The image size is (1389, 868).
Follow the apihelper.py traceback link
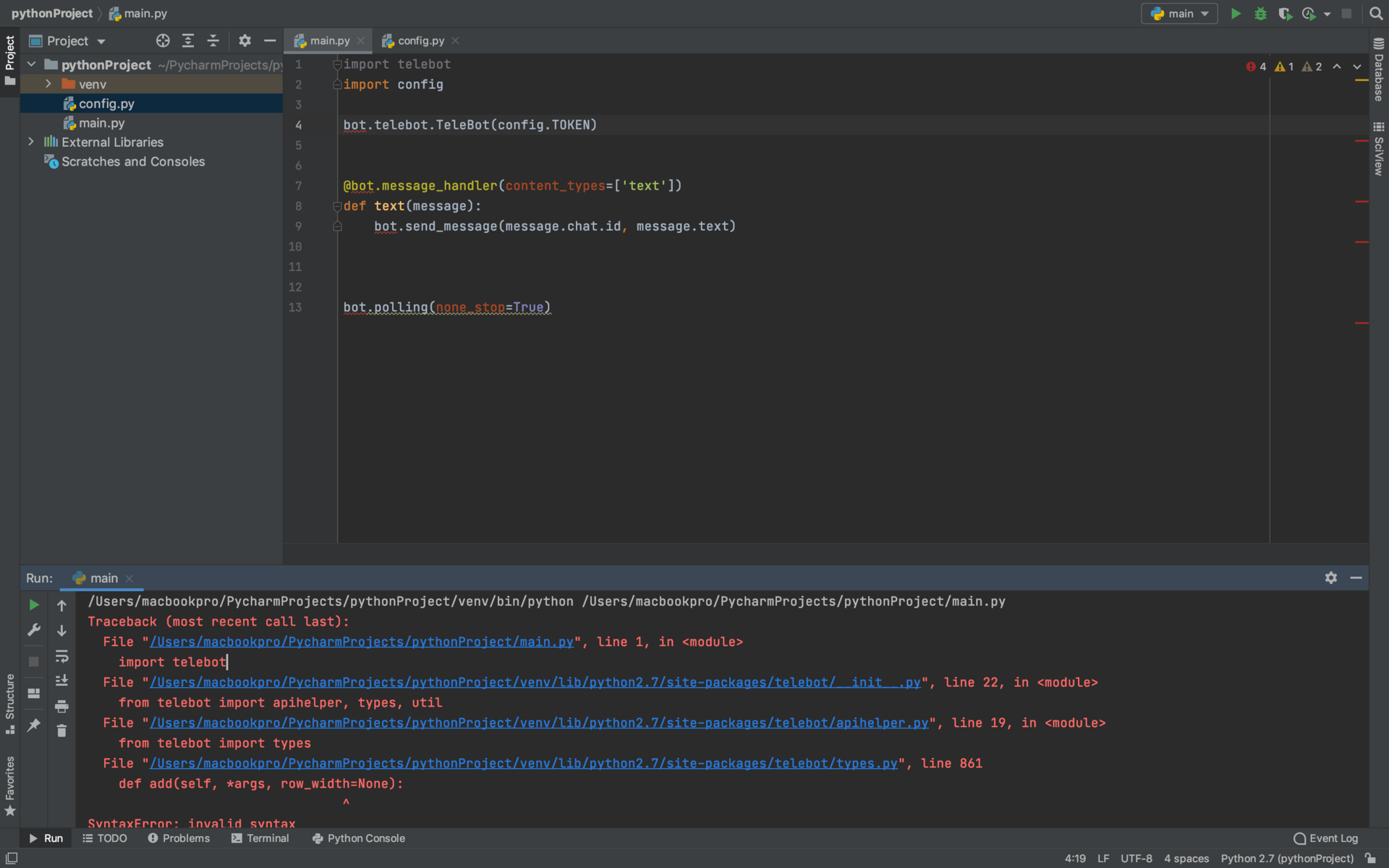(x=539, y=723)
